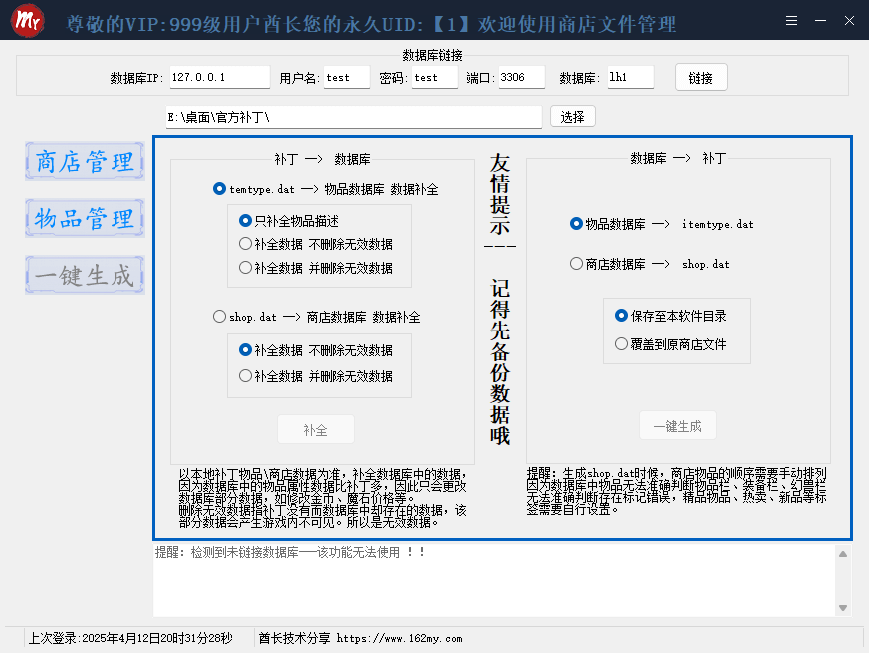Click the 选择 folder browse button

[x=572, y=117]
